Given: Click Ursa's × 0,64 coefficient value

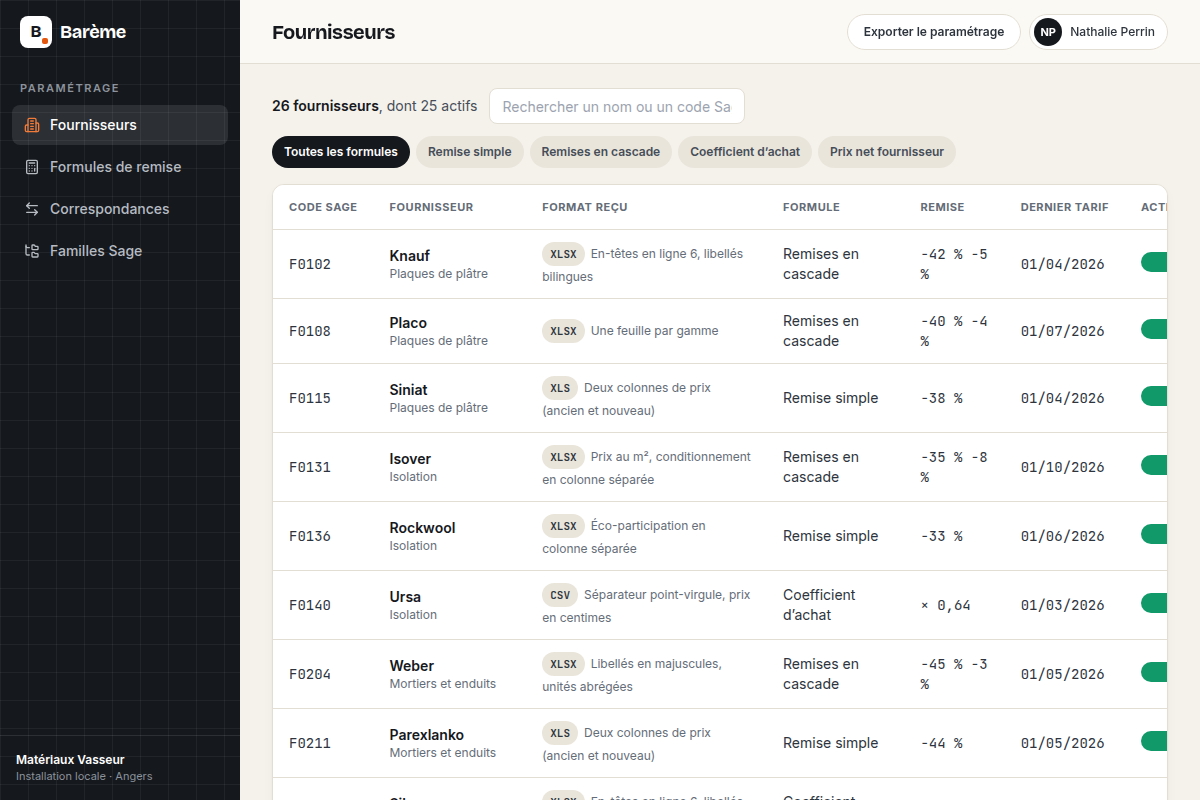Looking at the screenshot, I should [945, 605].
